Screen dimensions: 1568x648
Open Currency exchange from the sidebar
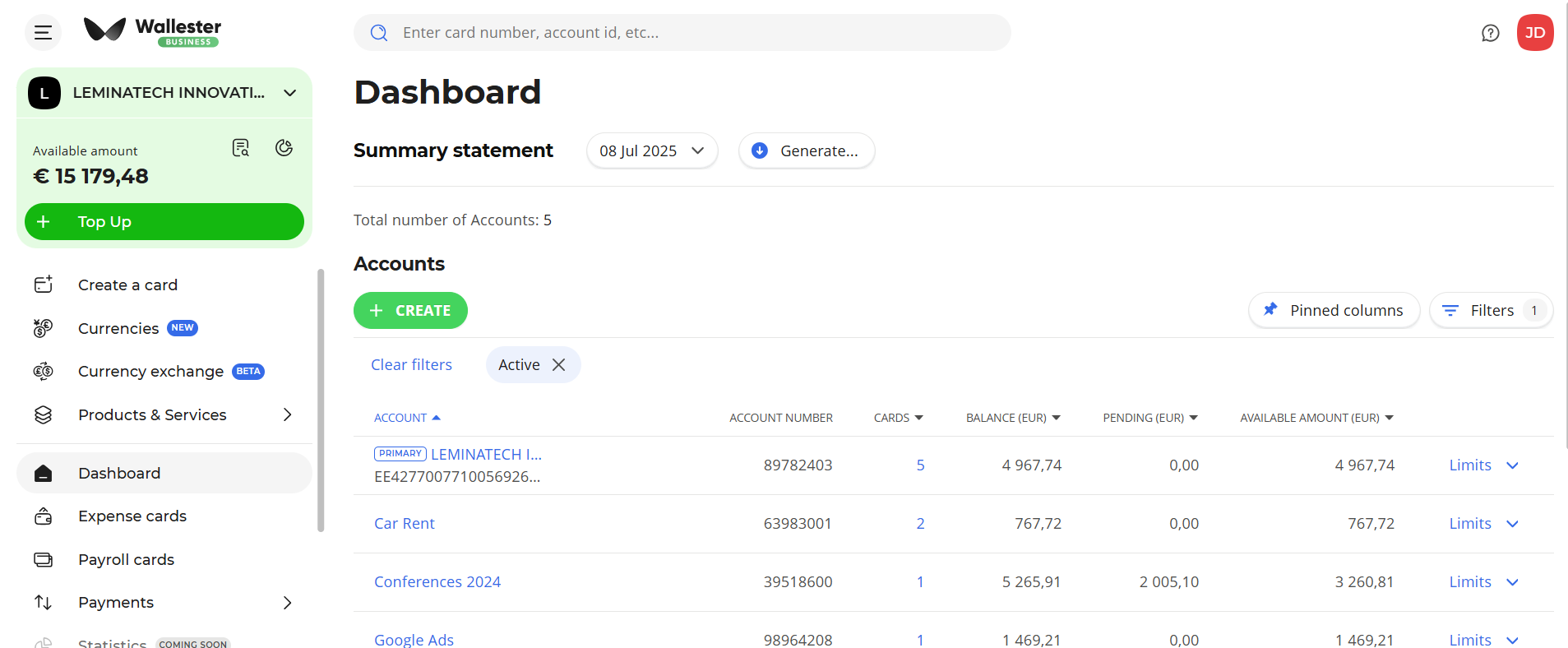point(150,372)
